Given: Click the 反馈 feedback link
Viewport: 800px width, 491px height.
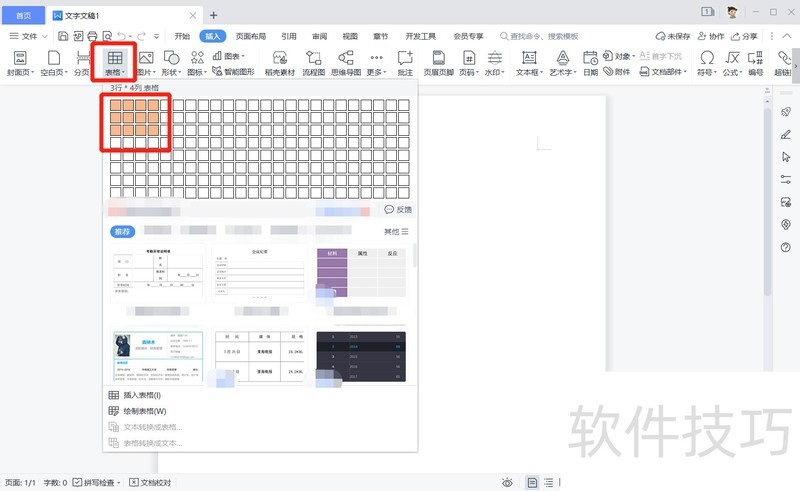Looking at the screenshot, I should [397, 210].
